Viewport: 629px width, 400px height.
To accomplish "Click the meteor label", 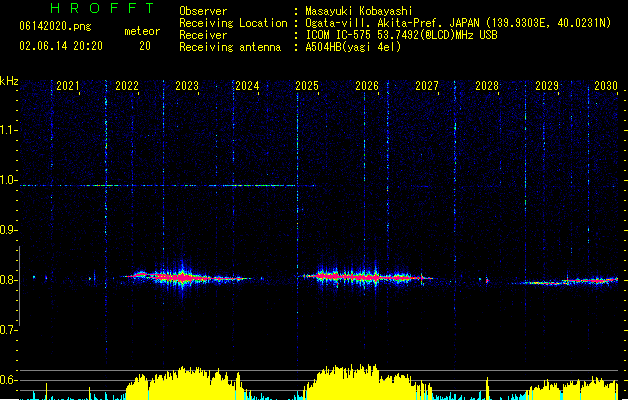I will (x=142, y=31).
